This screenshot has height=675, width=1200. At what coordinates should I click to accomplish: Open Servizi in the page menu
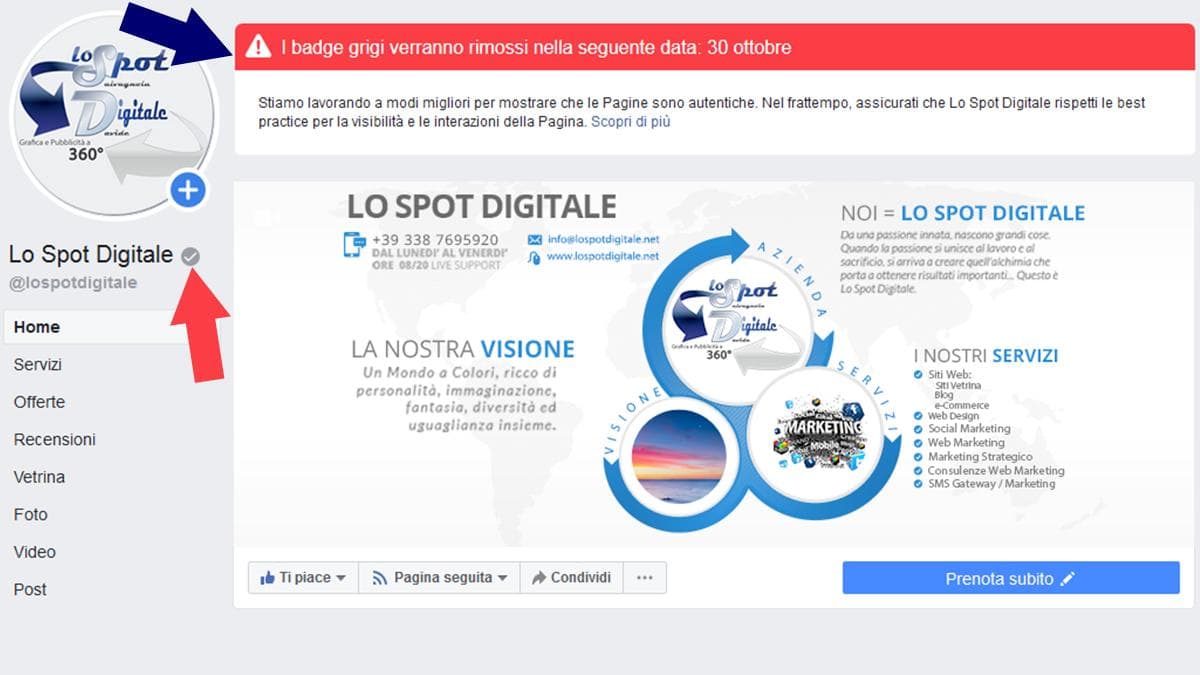pyautogui.click(x=38, y=365)
